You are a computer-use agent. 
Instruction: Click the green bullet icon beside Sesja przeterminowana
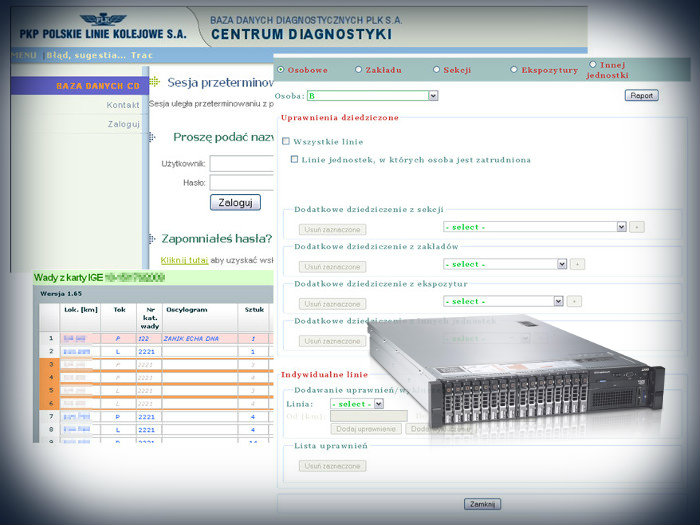point(154,83)
